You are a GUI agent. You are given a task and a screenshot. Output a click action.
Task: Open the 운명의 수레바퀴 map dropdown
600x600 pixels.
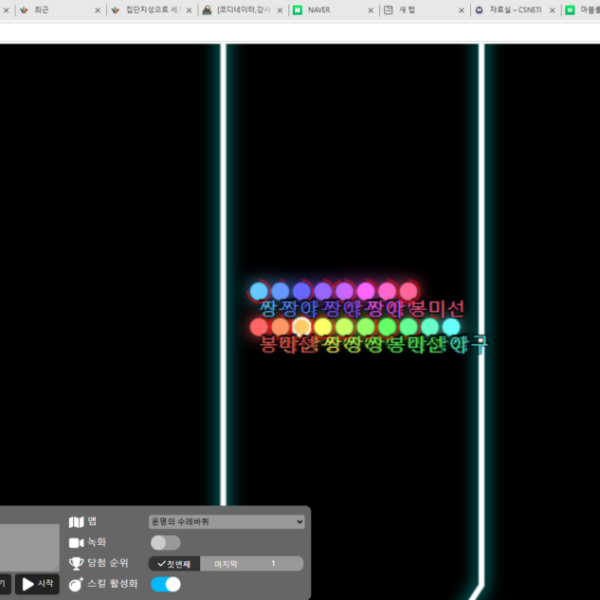226,522
